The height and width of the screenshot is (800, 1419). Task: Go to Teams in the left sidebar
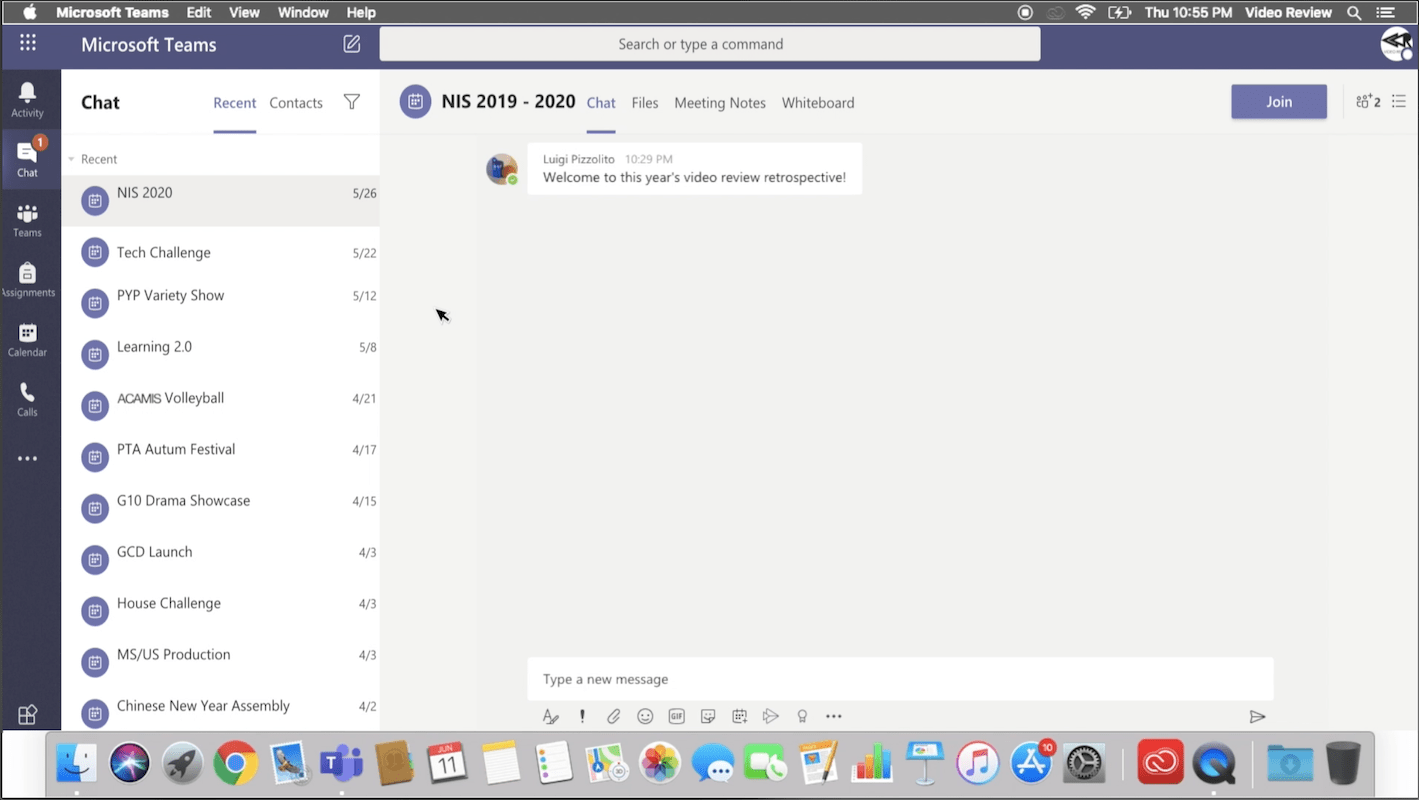27,220
